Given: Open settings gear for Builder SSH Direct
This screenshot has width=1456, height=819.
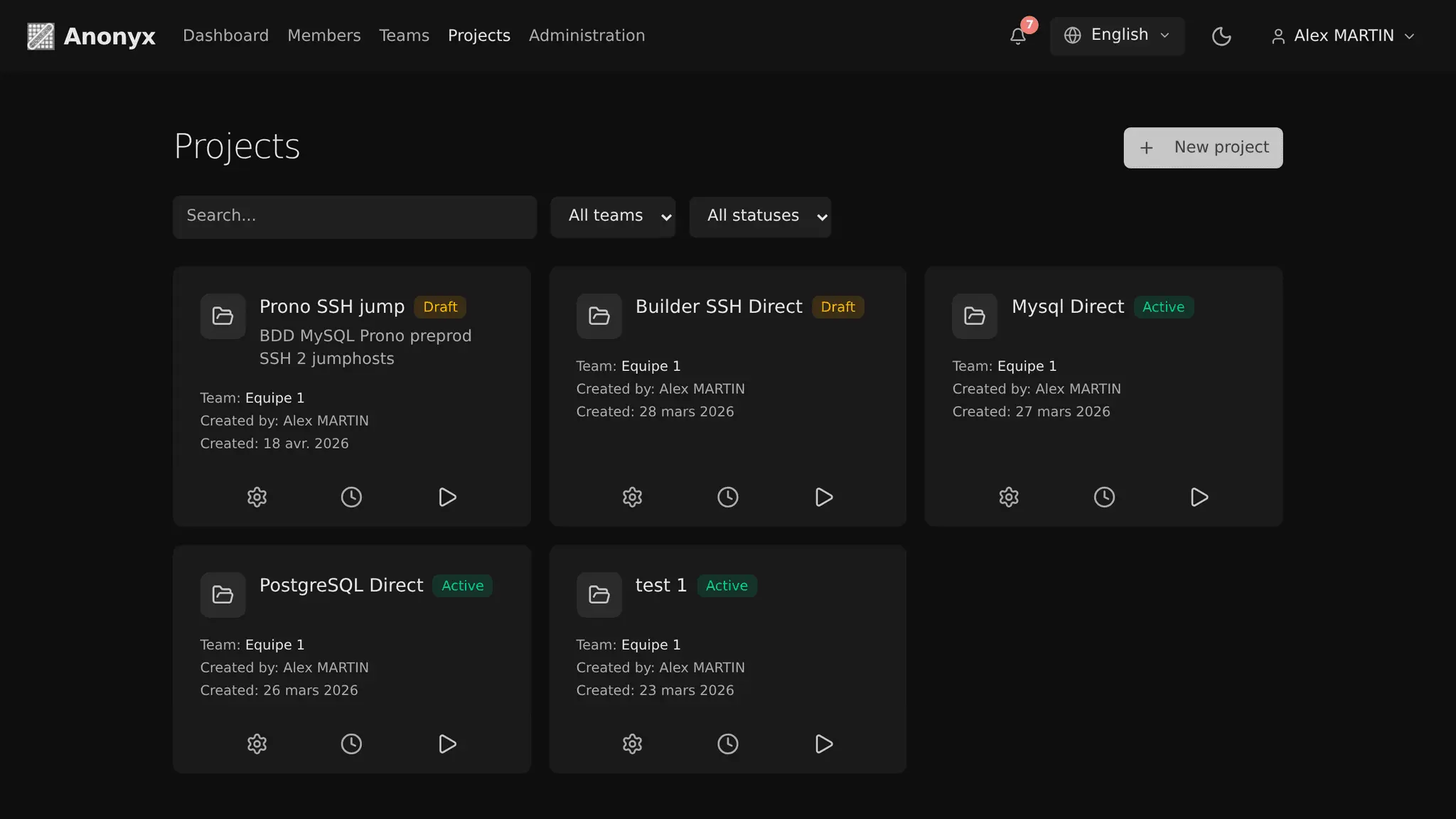Looking at the screenshot, I should point(632,497).
